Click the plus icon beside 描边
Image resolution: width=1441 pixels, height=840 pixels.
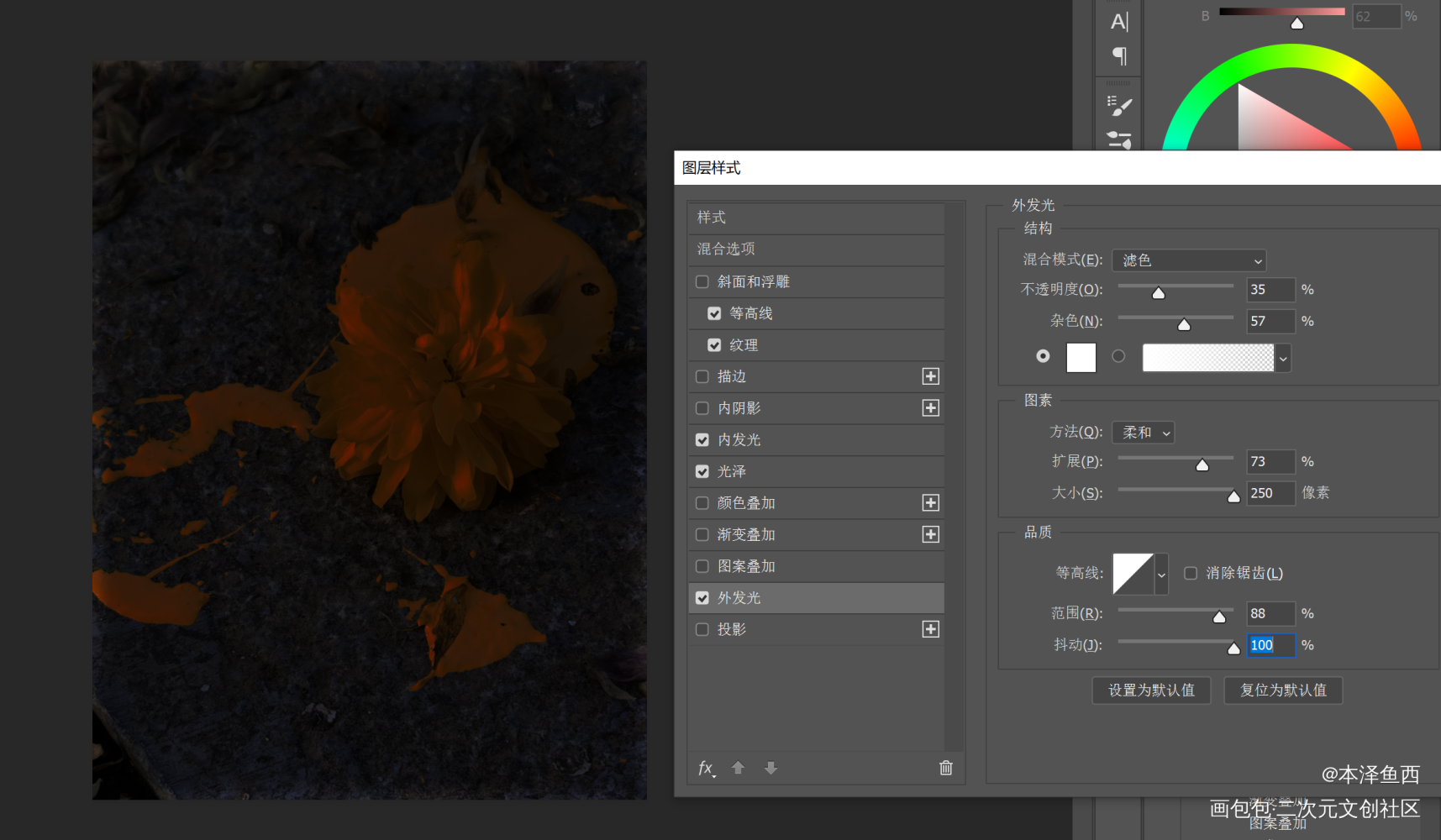click(930, 376)
